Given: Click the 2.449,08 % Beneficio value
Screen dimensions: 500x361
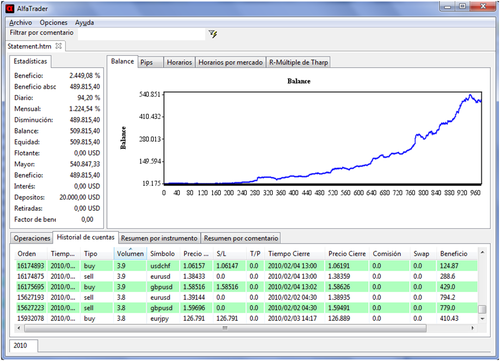Looking at the screenshot, I should (85, 76).
